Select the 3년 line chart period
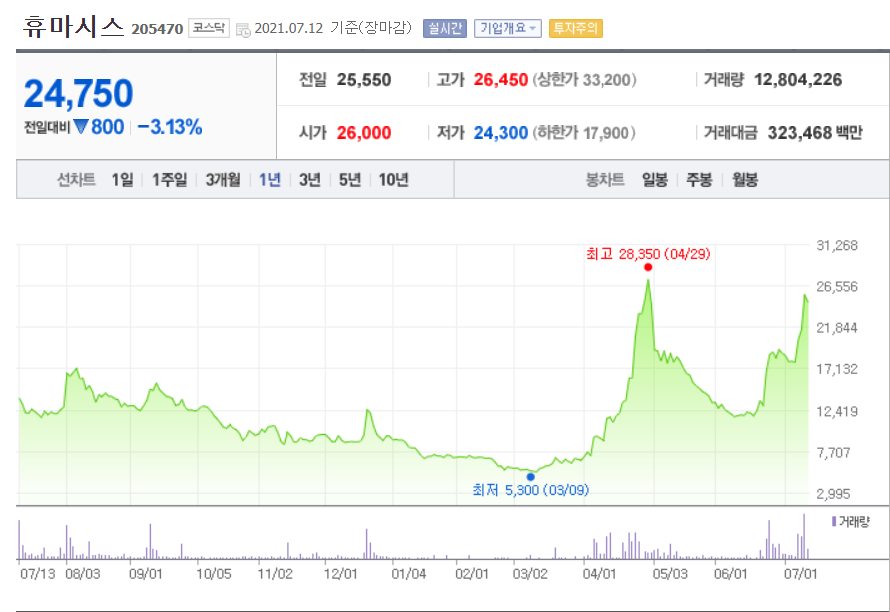This screenshot has width=890, height=612. (x=310, y=180)
